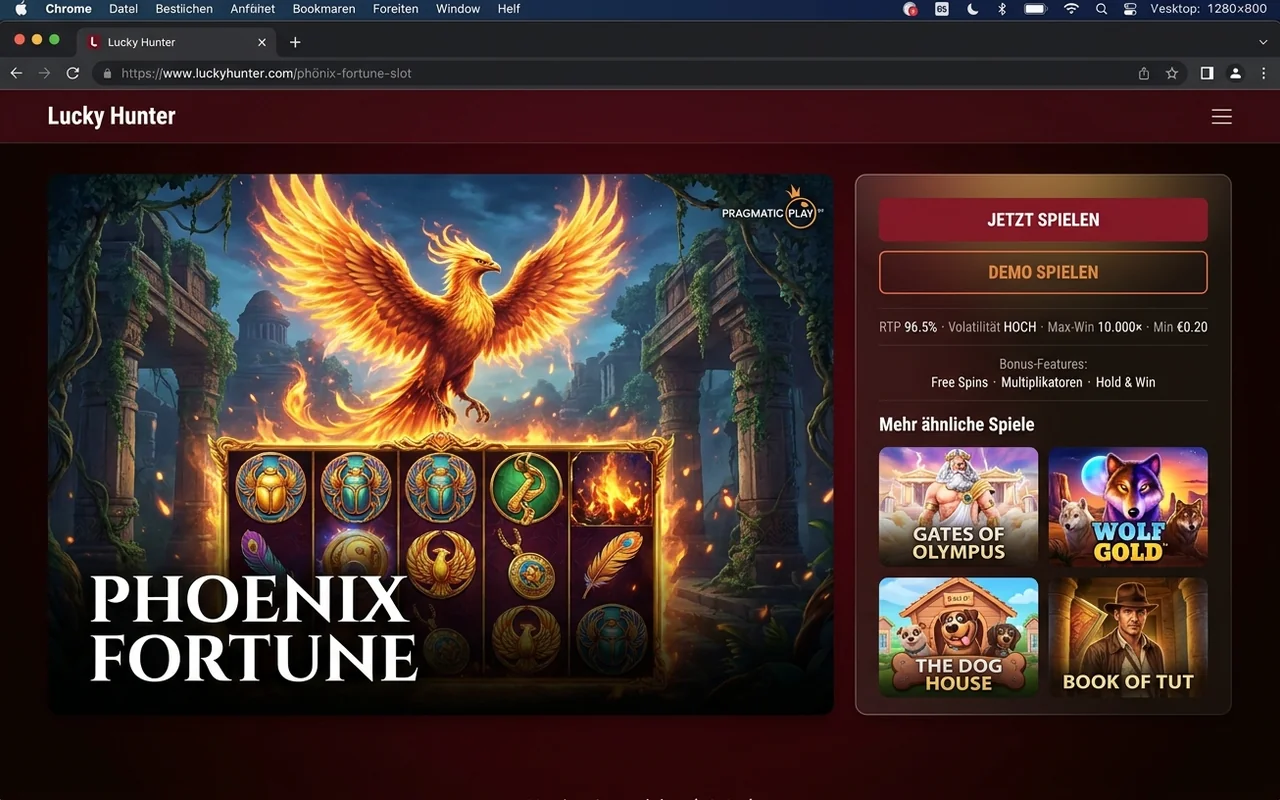The height and width of the screenshot is (800, 1280).
Task: Click the Phoenix Fortune game banner
Action: [x=440, y=445]
